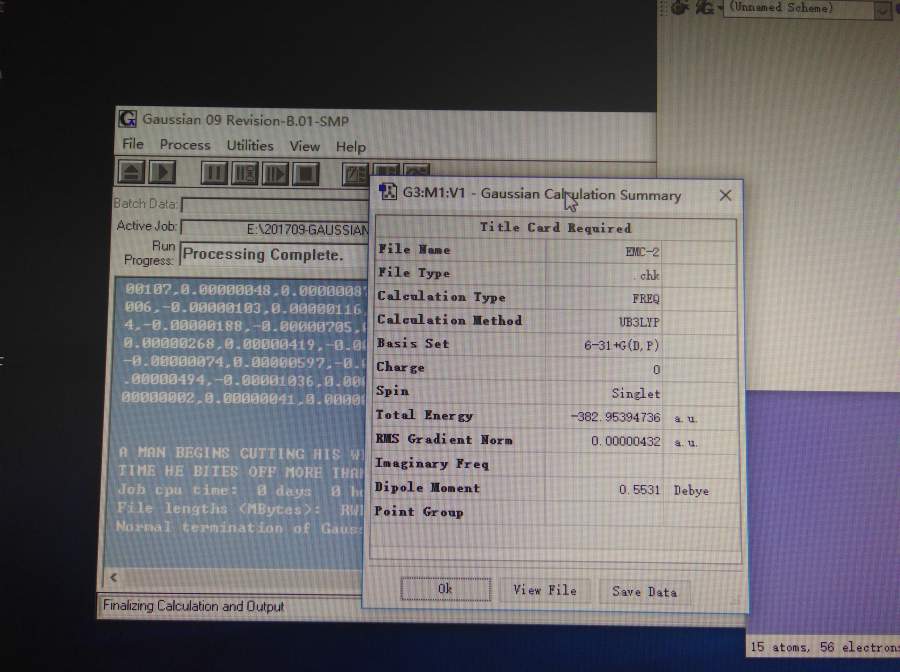
Task: Click the Calculation Type value 'FREQ'
Action: click(646, 298)
